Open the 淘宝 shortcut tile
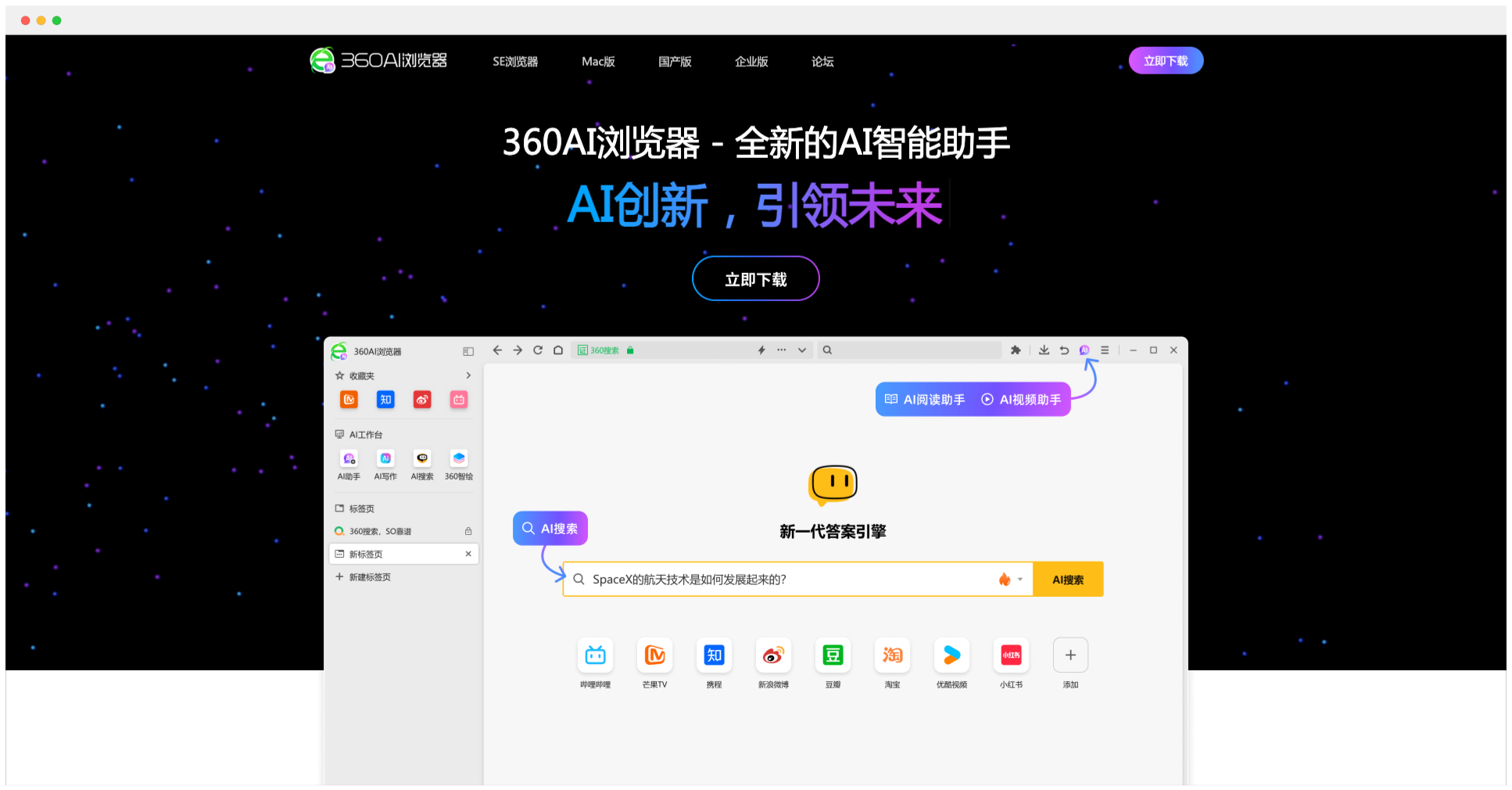1512x790 pixels. [893, 655]
